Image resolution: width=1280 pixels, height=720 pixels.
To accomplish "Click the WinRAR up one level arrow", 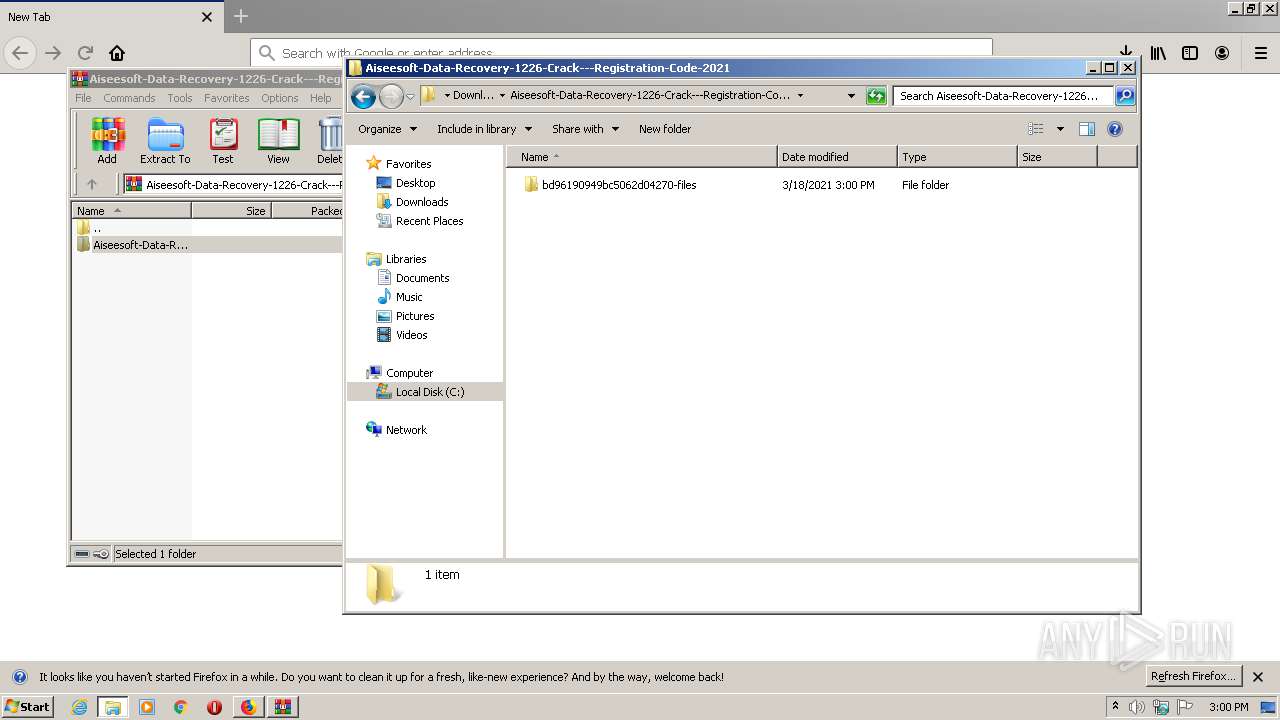I will click(x=92, y=184).
